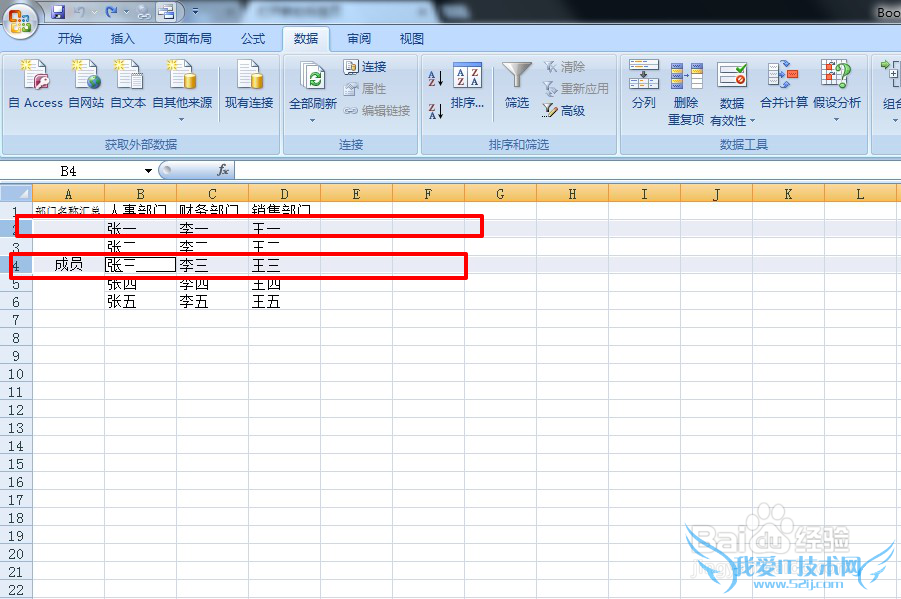Switch to the 视图 tab
Screen dimensions: 901x599
click(x=411, y=39)
